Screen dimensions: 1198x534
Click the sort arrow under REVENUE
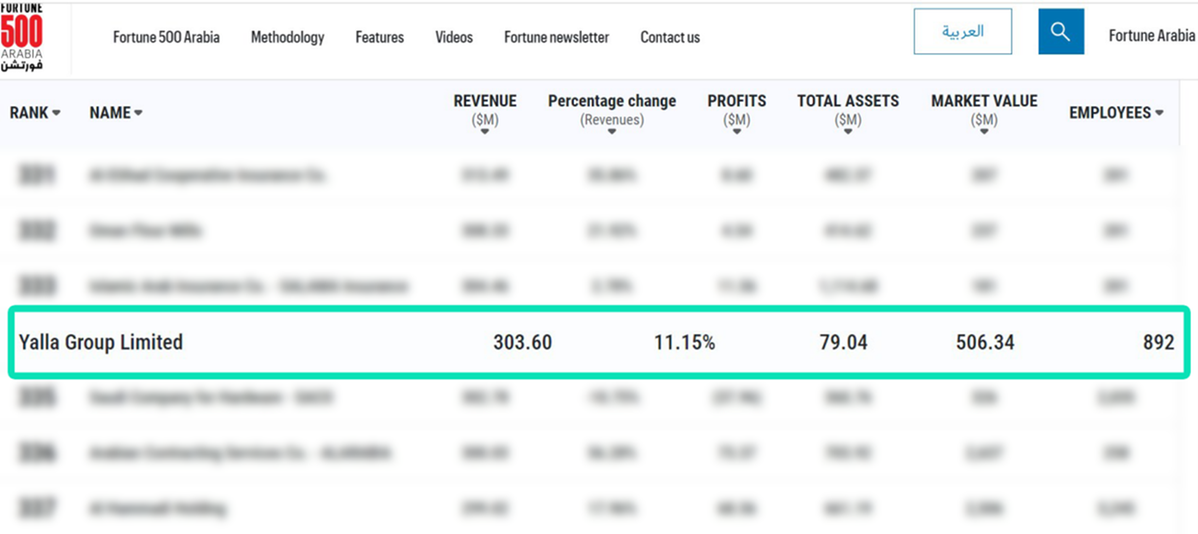tap(485, 132)
